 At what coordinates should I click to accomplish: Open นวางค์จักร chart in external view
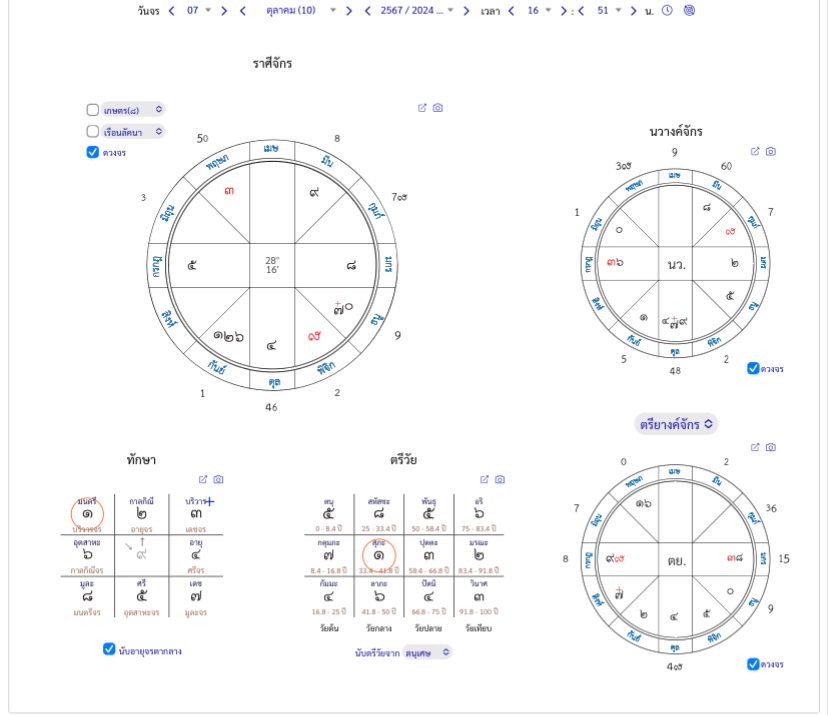tap(755, 151)
